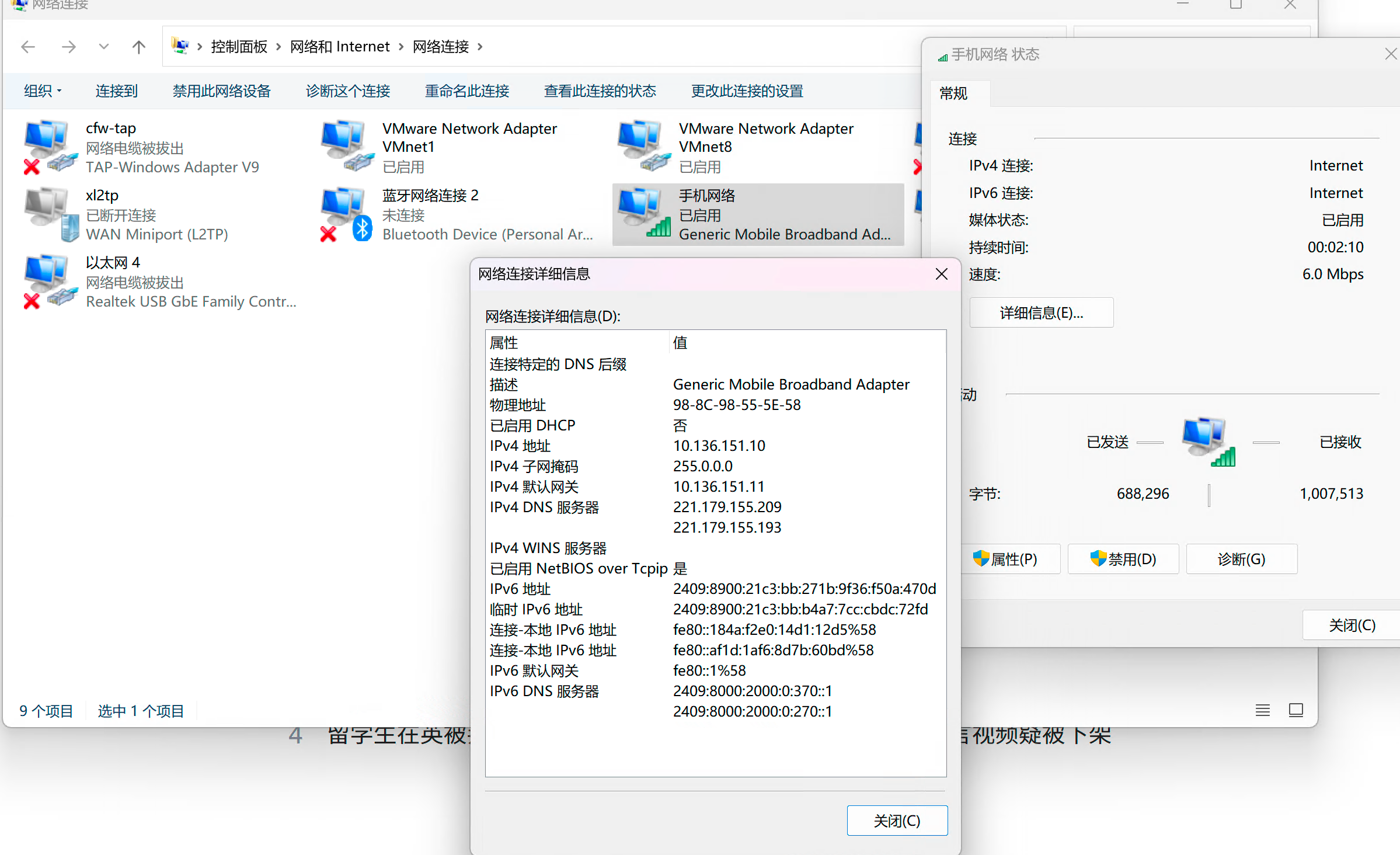The width and height of the screenshot is (1400, 855).
Task: Select 查看此连接的状态 in the toolbar
Action: click(600, 91)
